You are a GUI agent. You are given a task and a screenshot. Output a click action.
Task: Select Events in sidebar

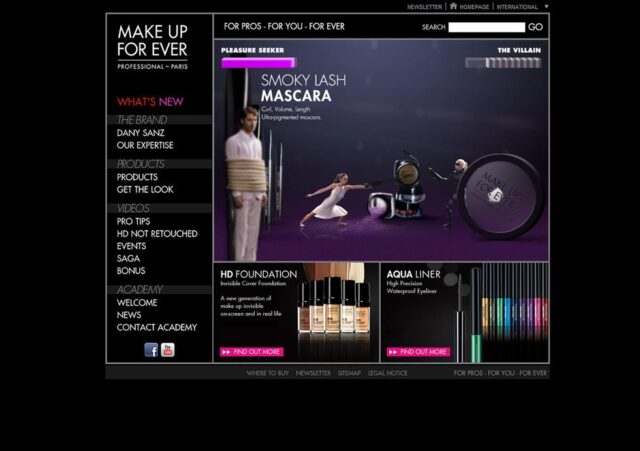tap(131, 246)
